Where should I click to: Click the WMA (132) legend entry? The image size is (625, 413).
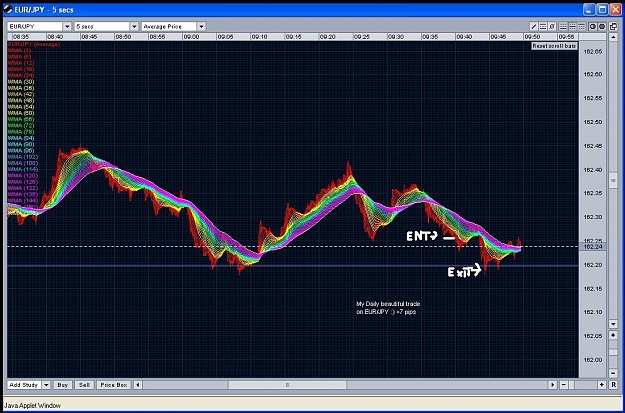23,188
